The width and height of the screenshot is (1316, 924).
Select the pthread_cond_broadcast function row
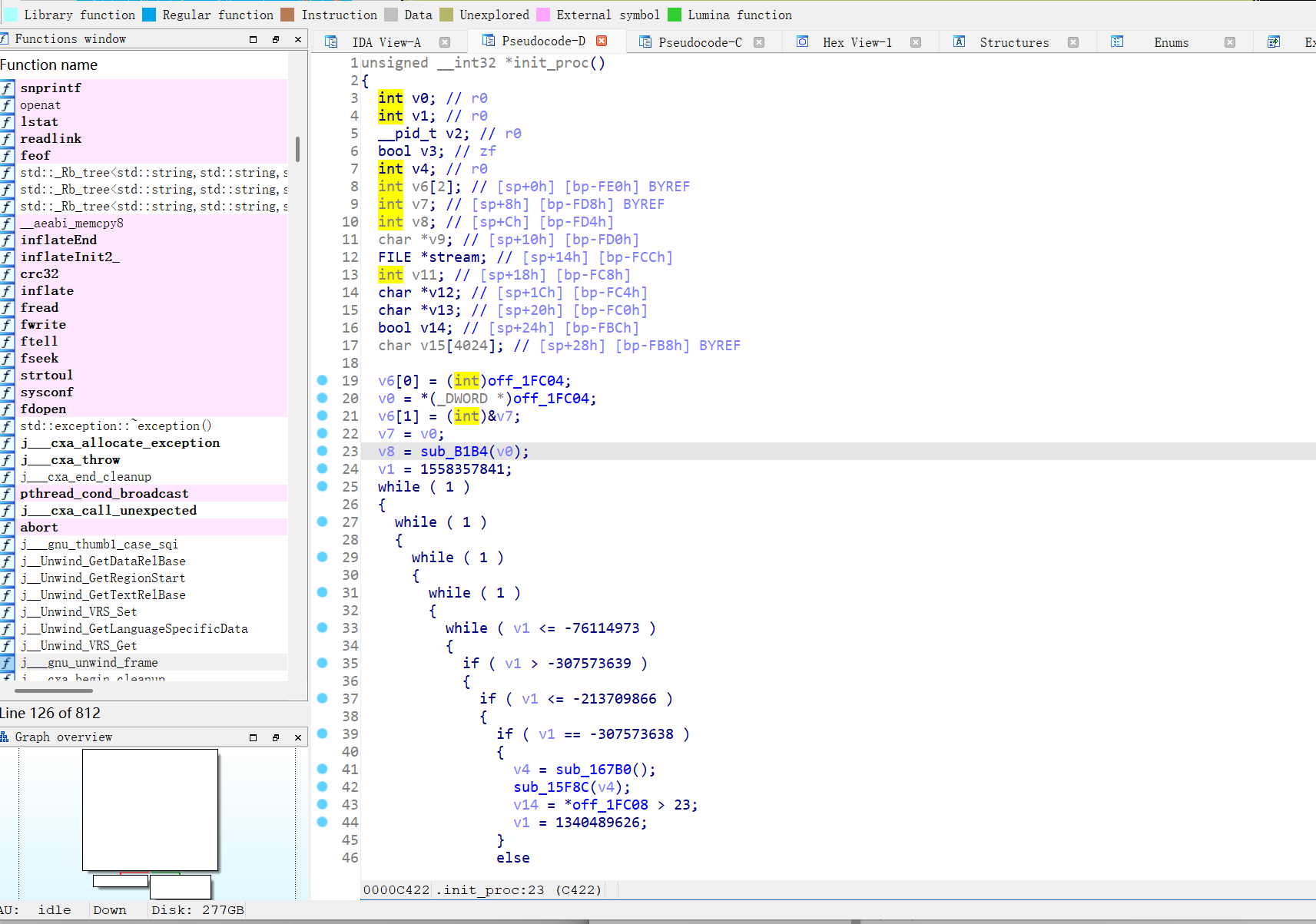[x=144, y=494]
